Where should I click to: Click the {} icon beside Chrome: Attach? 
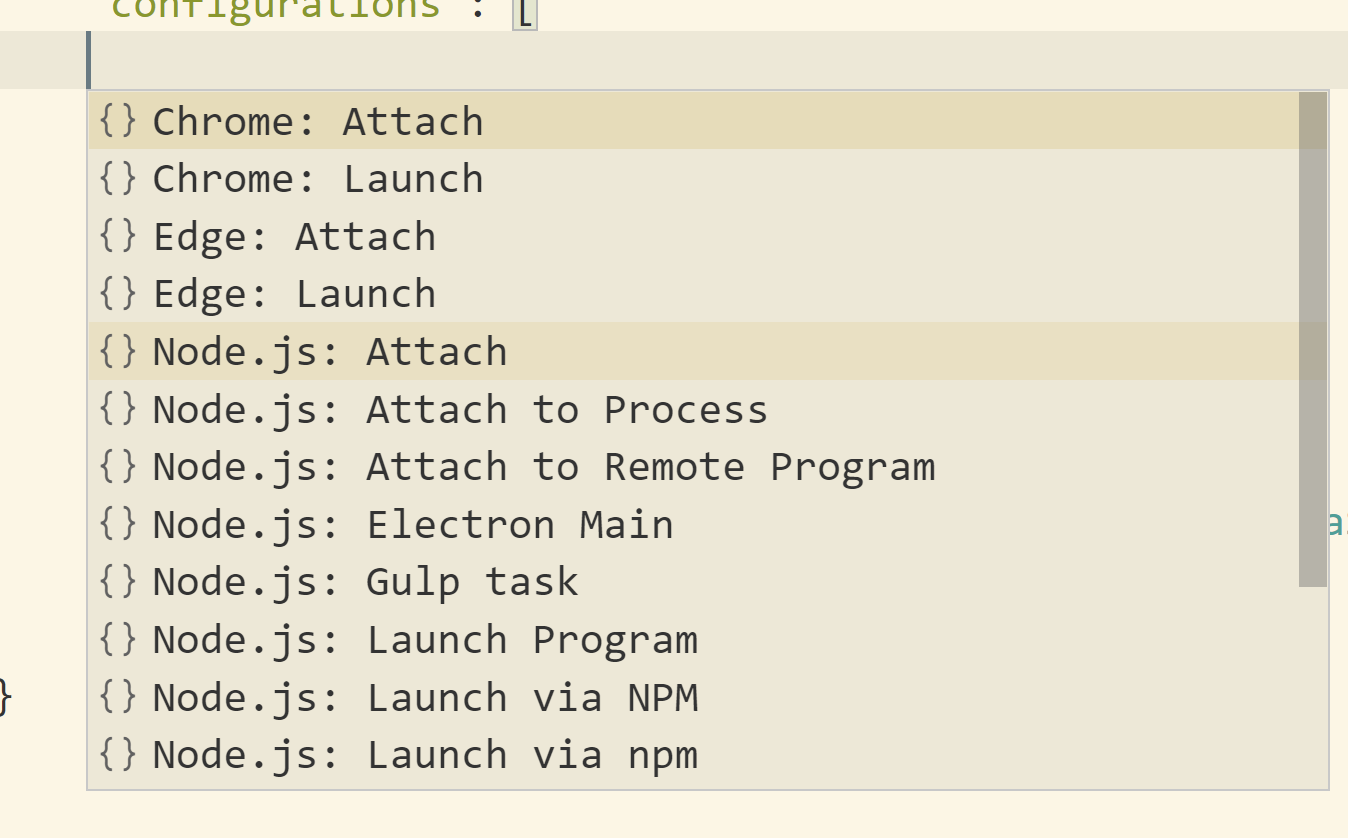point(116,121)
